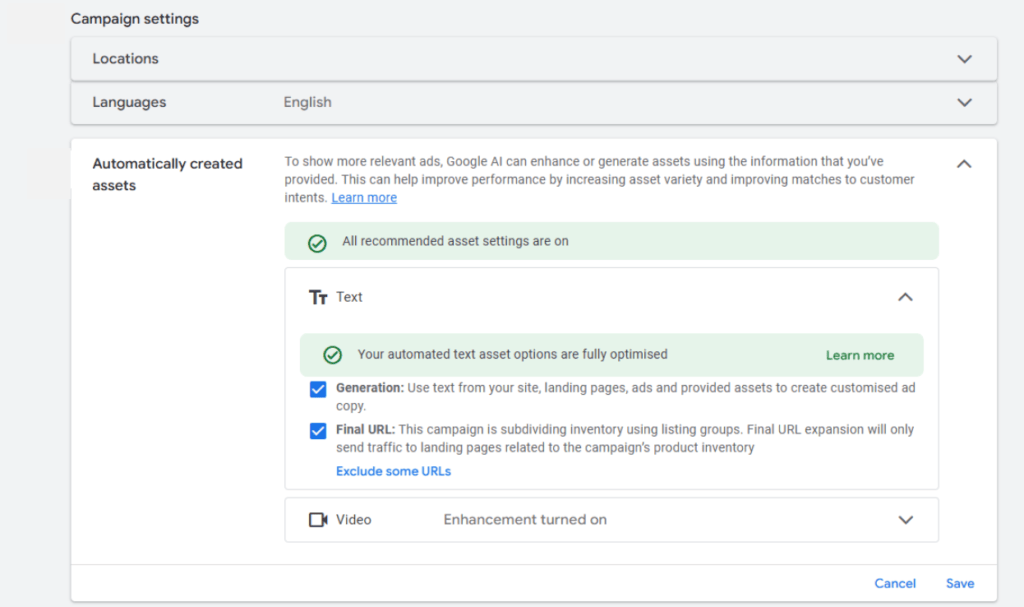Click the Locations header label
The width and height of the screenshot is (1024, 607).
click(x=124, y=59)
